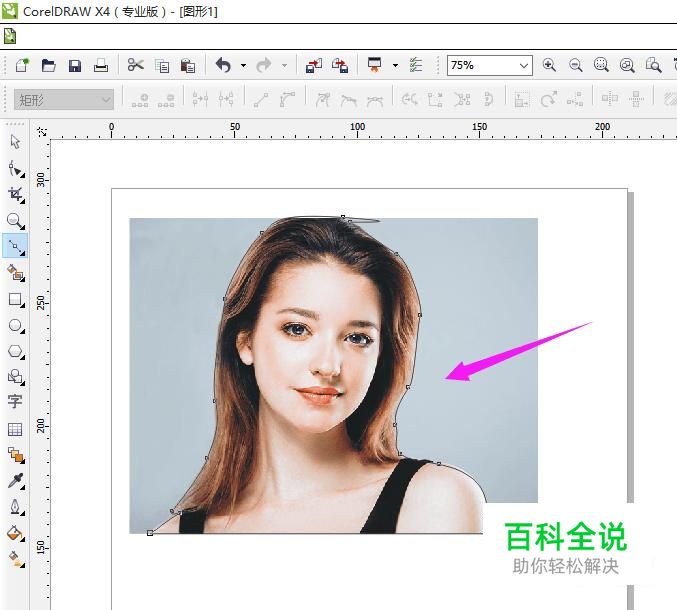Image resolution: width=677 pixels, height=610 pixels.
Task: Select the Polygon tool
Action: [x=16, y=351]
